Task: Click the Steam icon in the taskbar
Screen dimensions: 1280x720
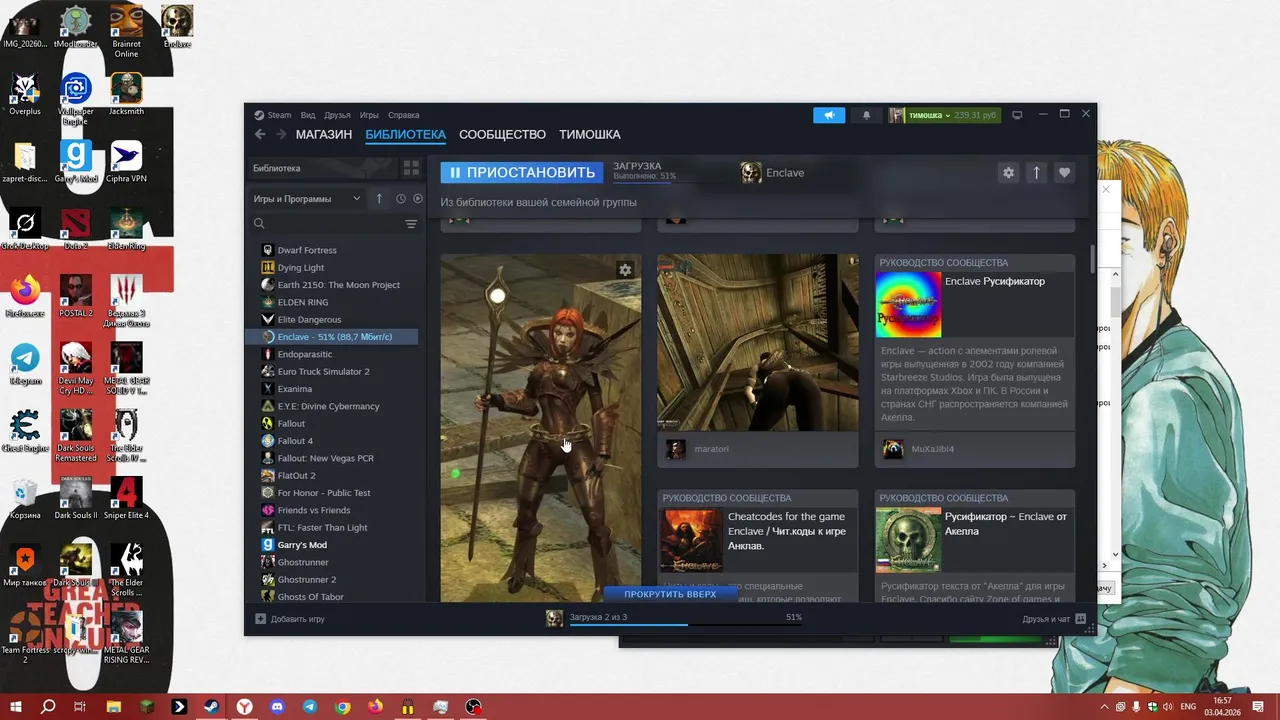Action: (x=212, y=707)
